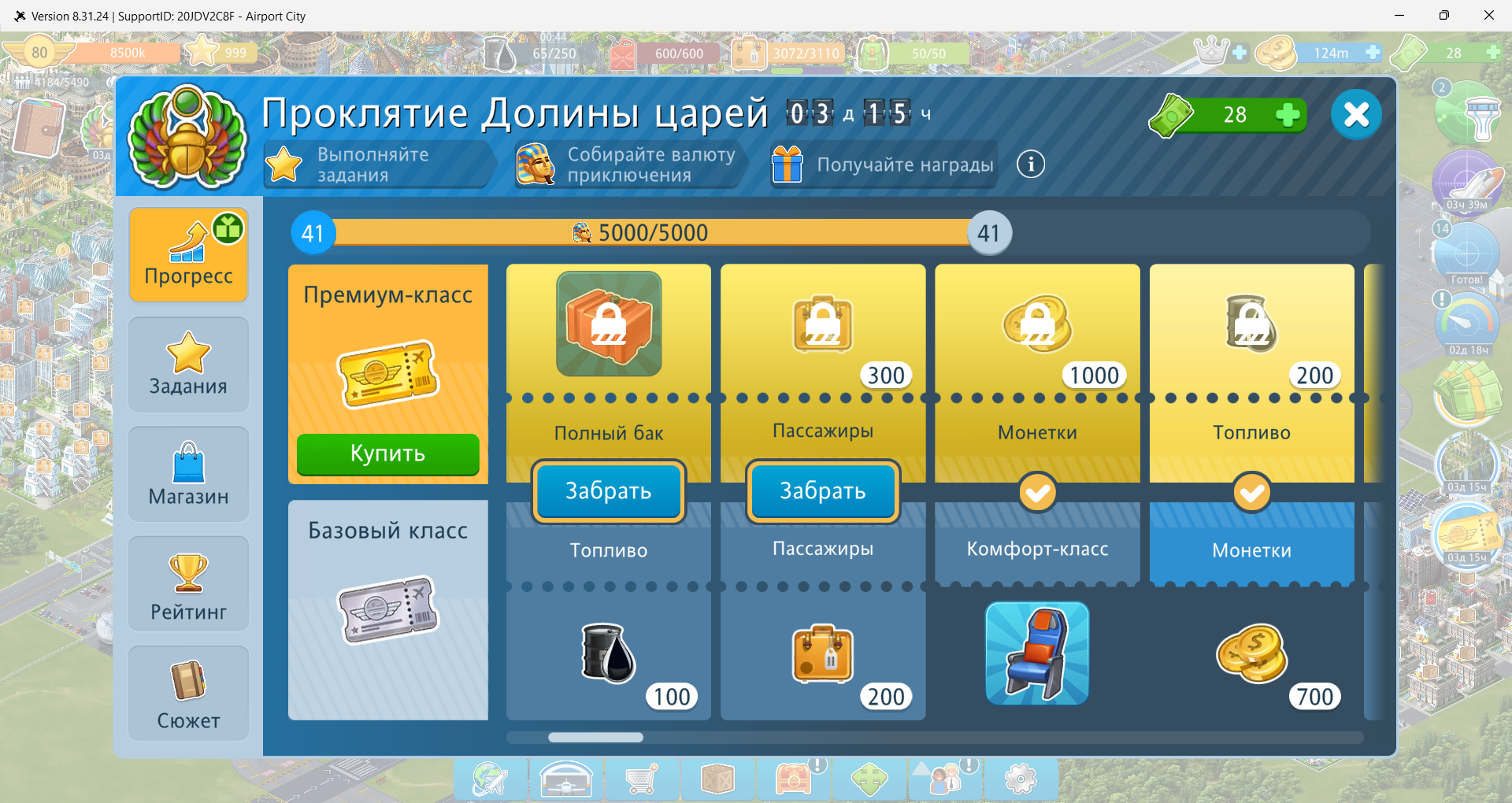
Task: Open the Прогресс tab
Action: 188,255
